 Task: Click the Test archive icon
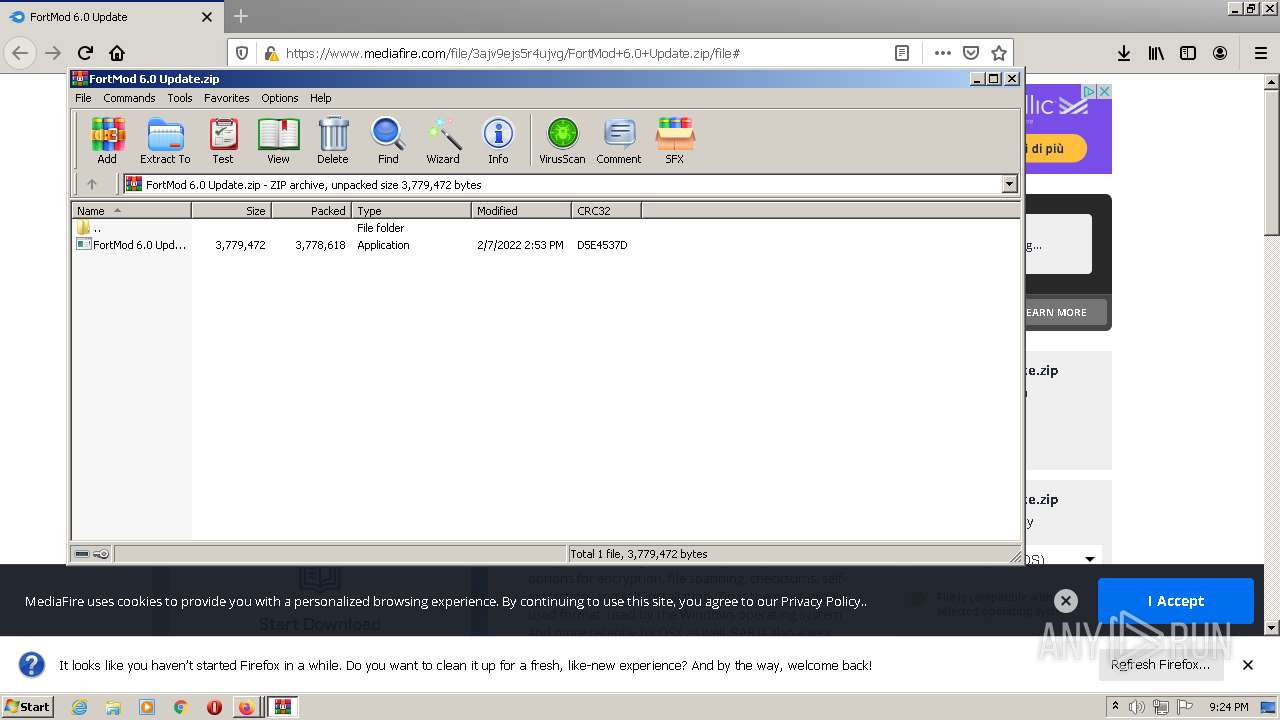coord(223,140)
